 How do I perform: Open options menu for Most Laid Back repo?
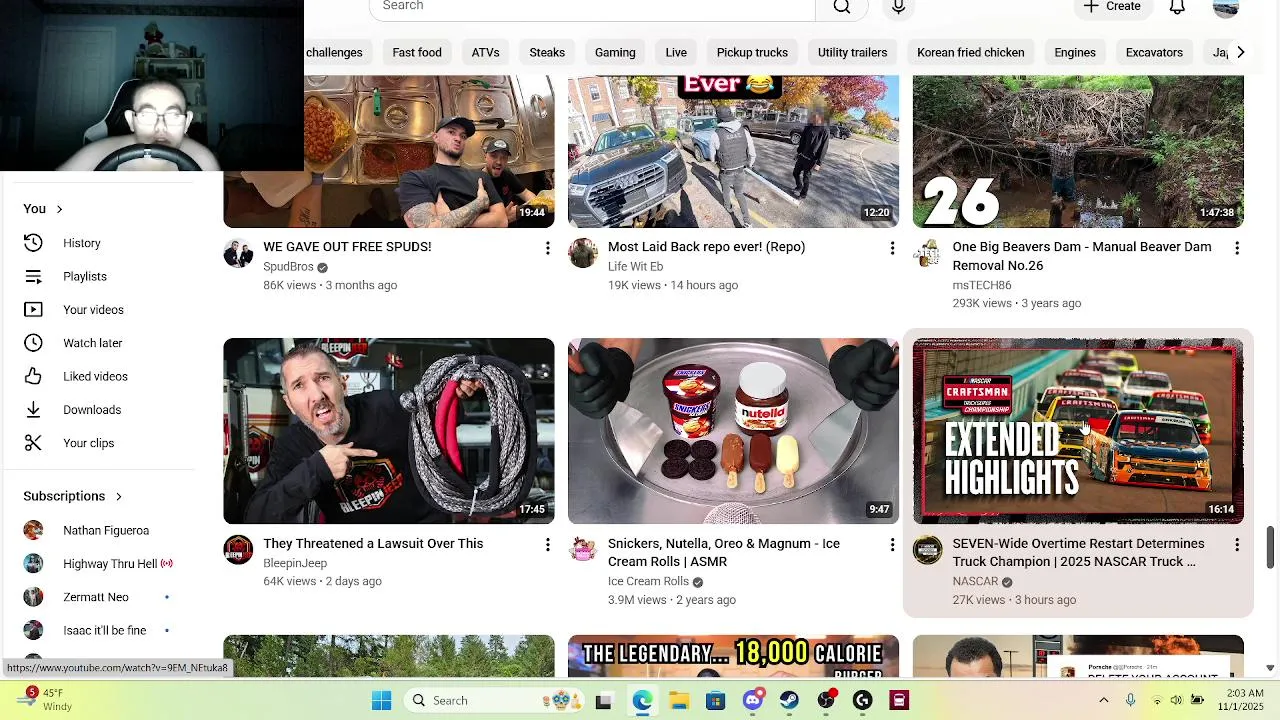tap(892, 248)
